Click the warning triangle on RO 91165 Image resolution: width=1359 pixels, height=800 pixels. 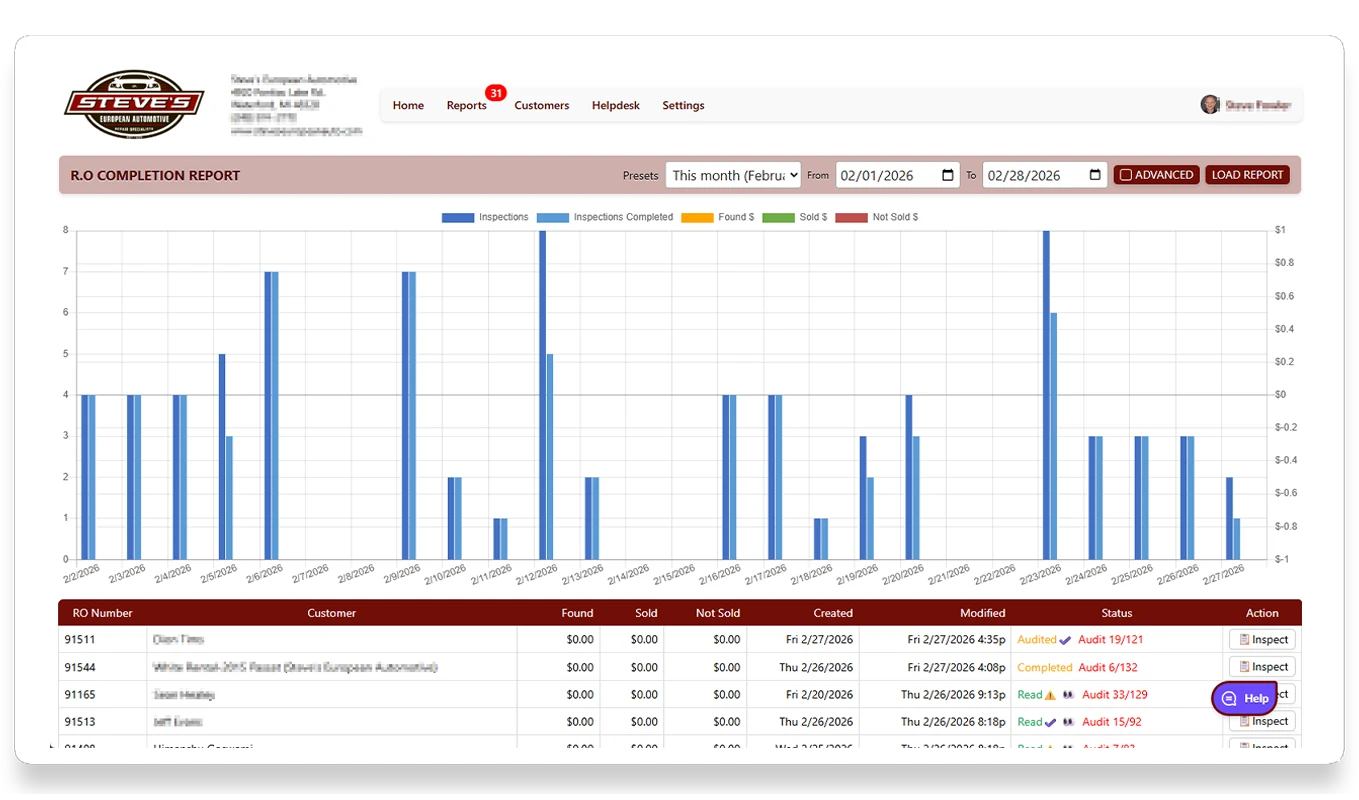tap(1050, 695)
